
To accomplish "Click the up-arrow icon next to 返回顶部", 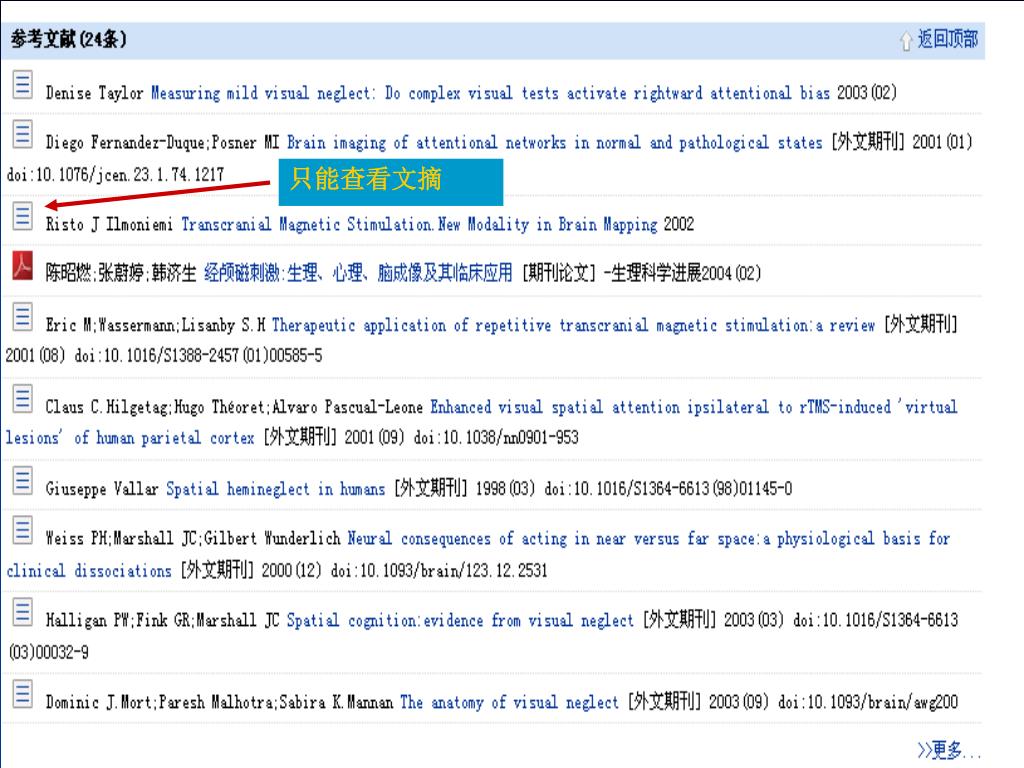I will (x=906, y=40).
